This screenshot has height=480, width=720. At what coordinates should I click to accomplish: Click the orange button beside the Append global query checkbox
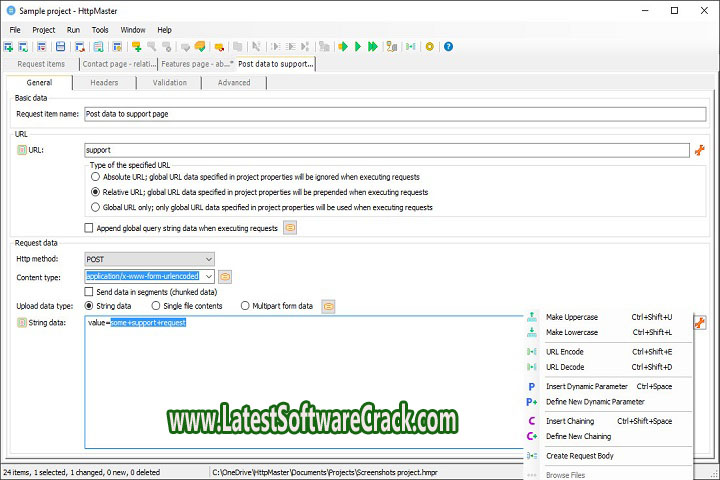[290, 228]
